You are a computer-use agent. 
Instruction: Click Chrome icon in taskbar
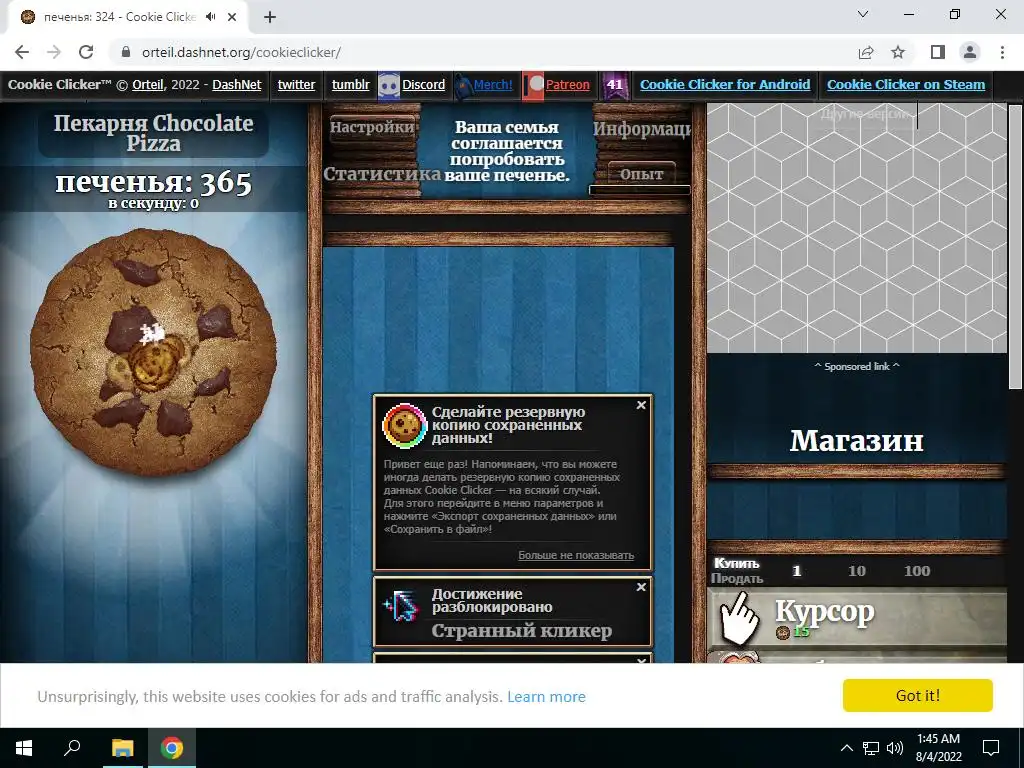tap(172, 748)
